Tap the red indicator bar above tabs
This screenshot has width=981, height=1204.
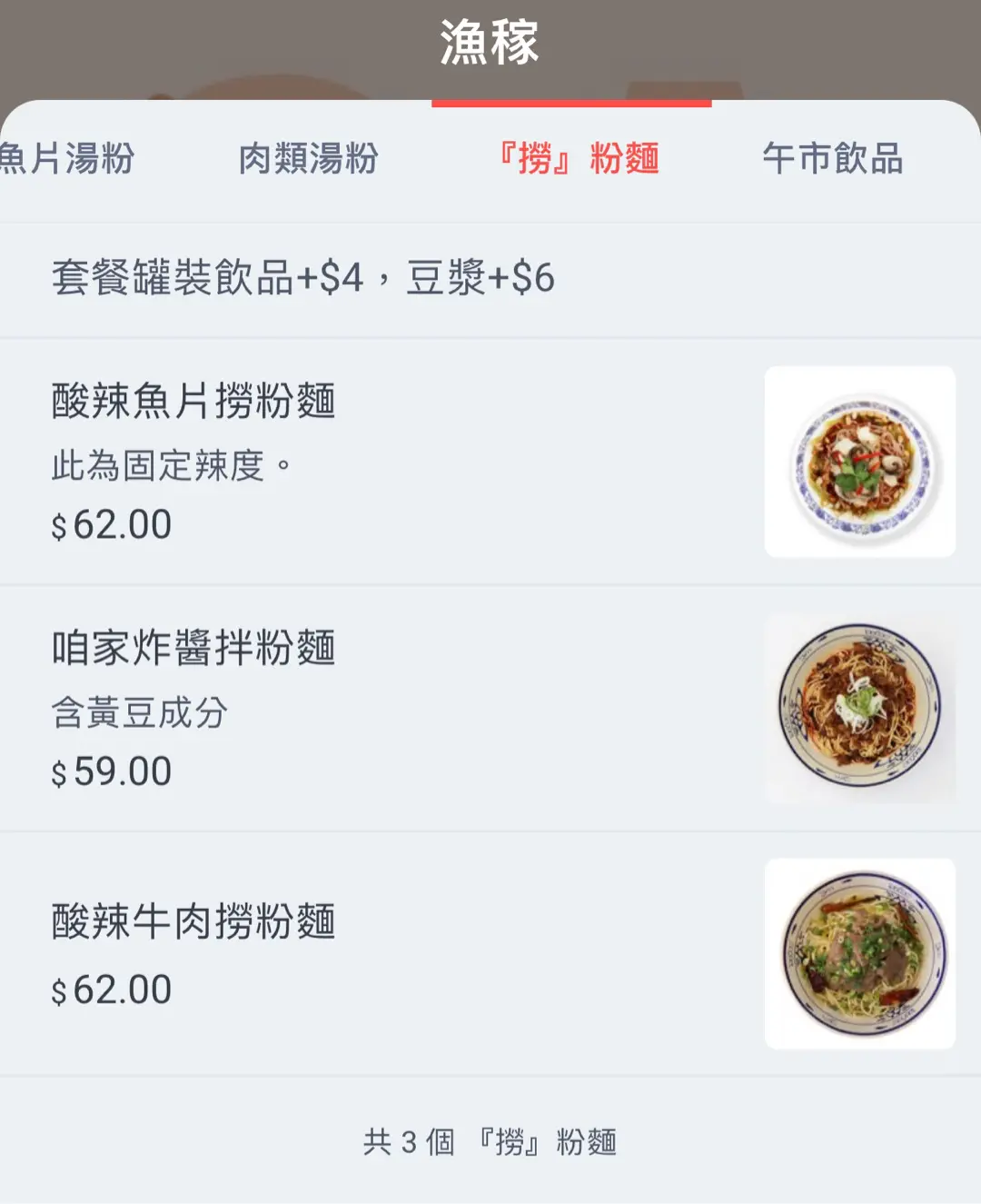571,104
